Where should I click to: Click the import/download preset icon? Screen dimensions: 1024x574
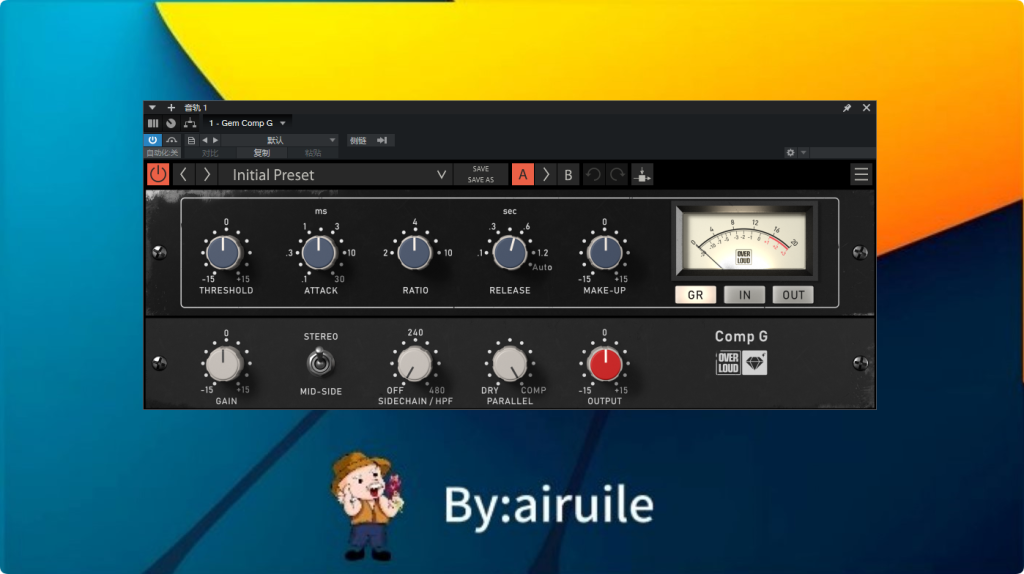tap(642, 174)
